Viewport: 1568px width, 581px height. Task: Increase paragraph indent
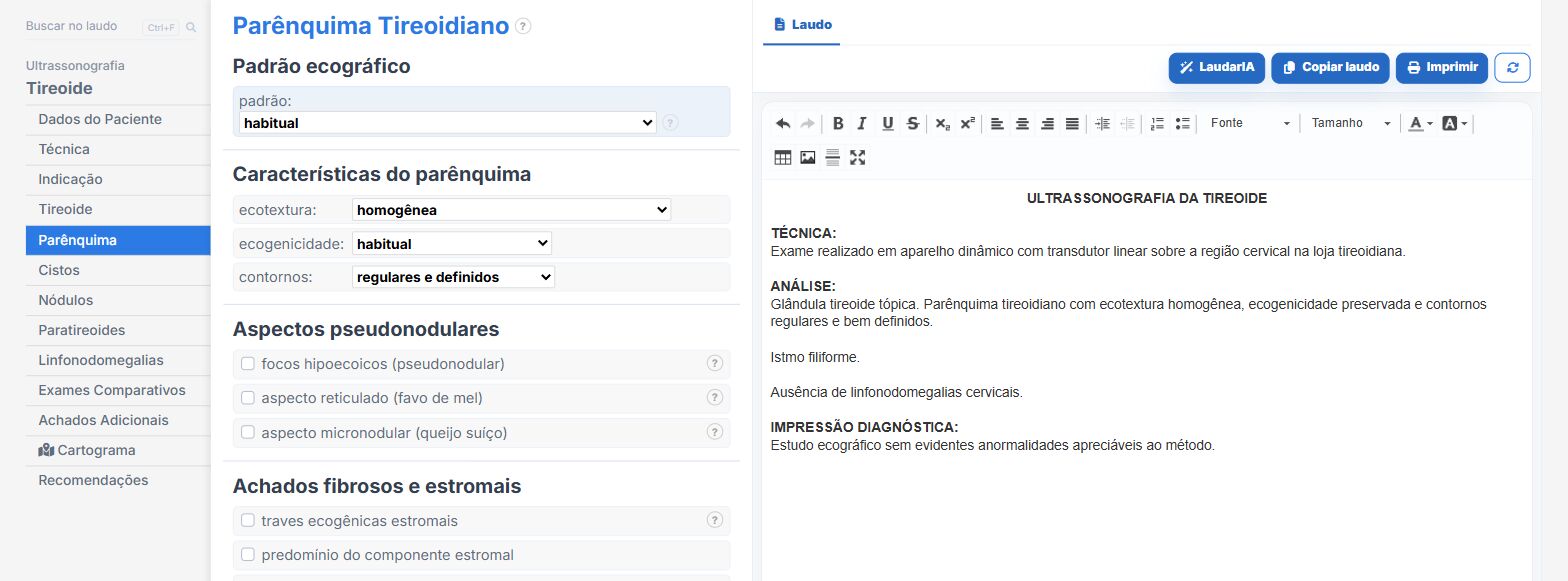click(1103, 123)
